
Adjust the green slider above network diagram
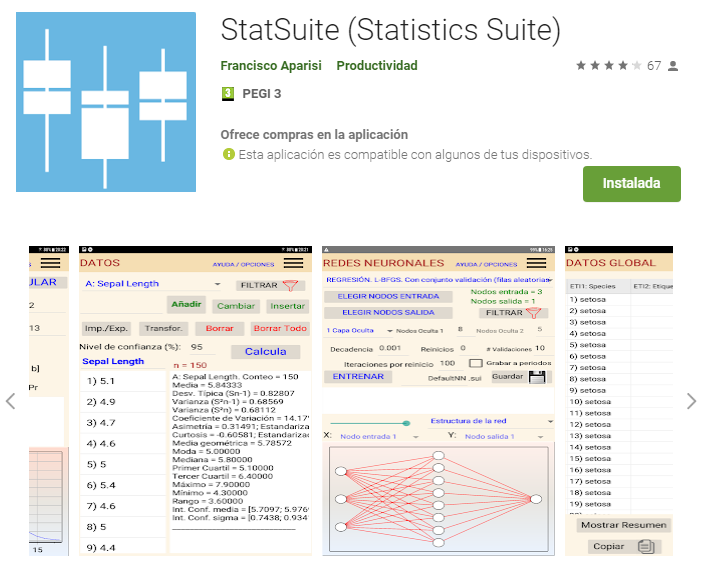[x=370, y=423]
